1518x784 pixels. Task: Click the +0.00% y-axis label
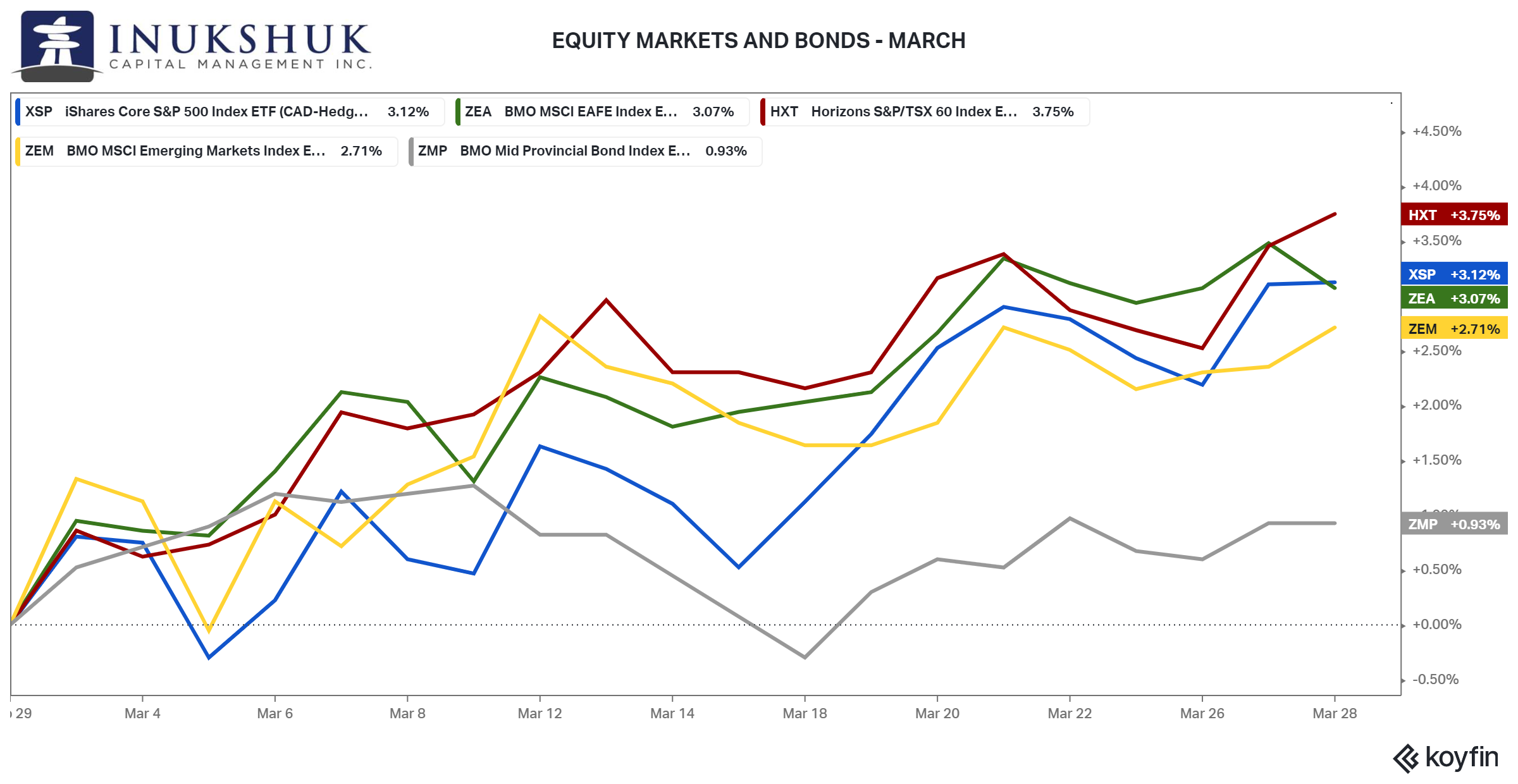1437,624
